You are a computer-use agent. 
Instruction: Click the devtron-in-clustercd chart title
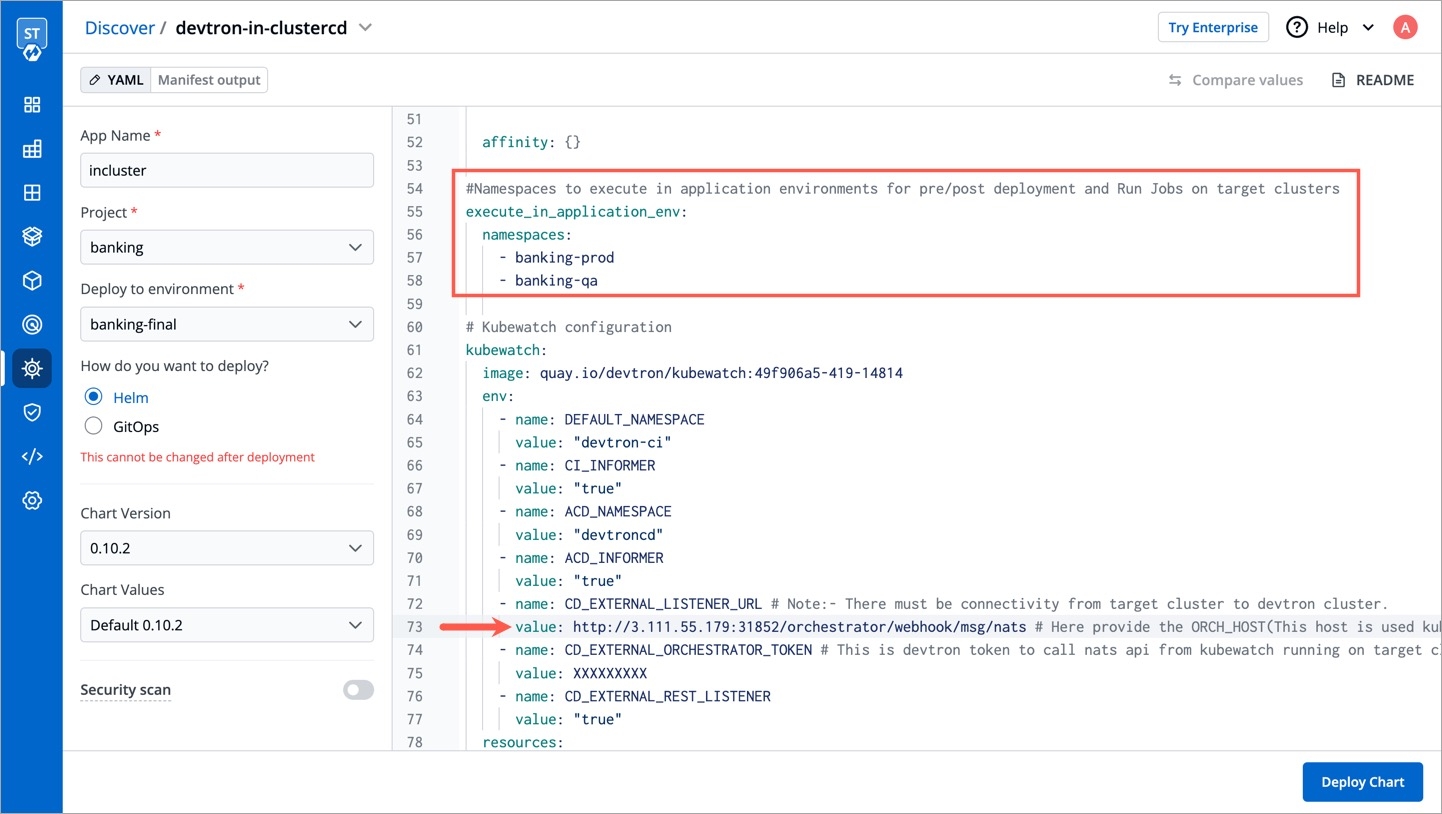[261, 28]
